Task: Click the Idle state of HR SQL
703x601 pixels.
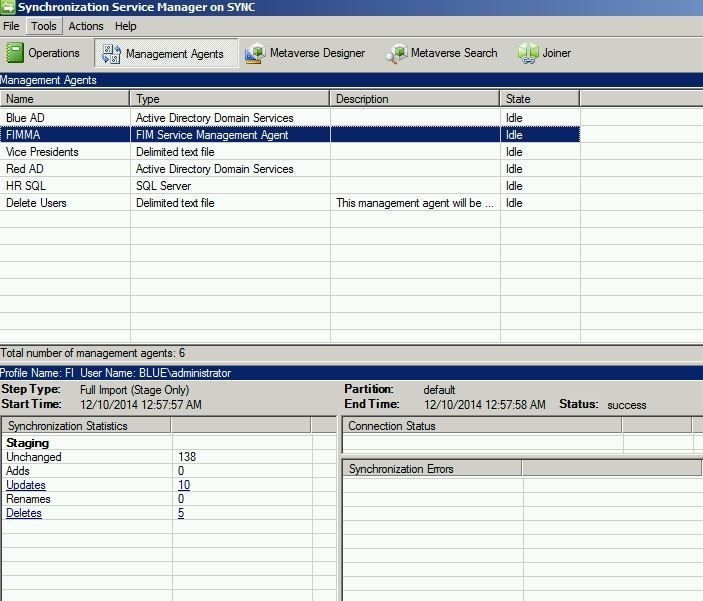Action: 514,186
